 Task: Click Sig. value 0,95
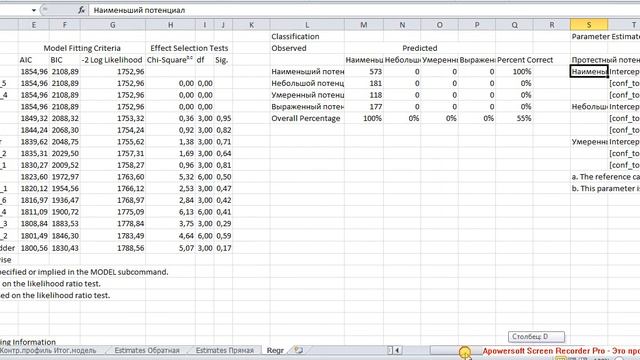[223, 118]
